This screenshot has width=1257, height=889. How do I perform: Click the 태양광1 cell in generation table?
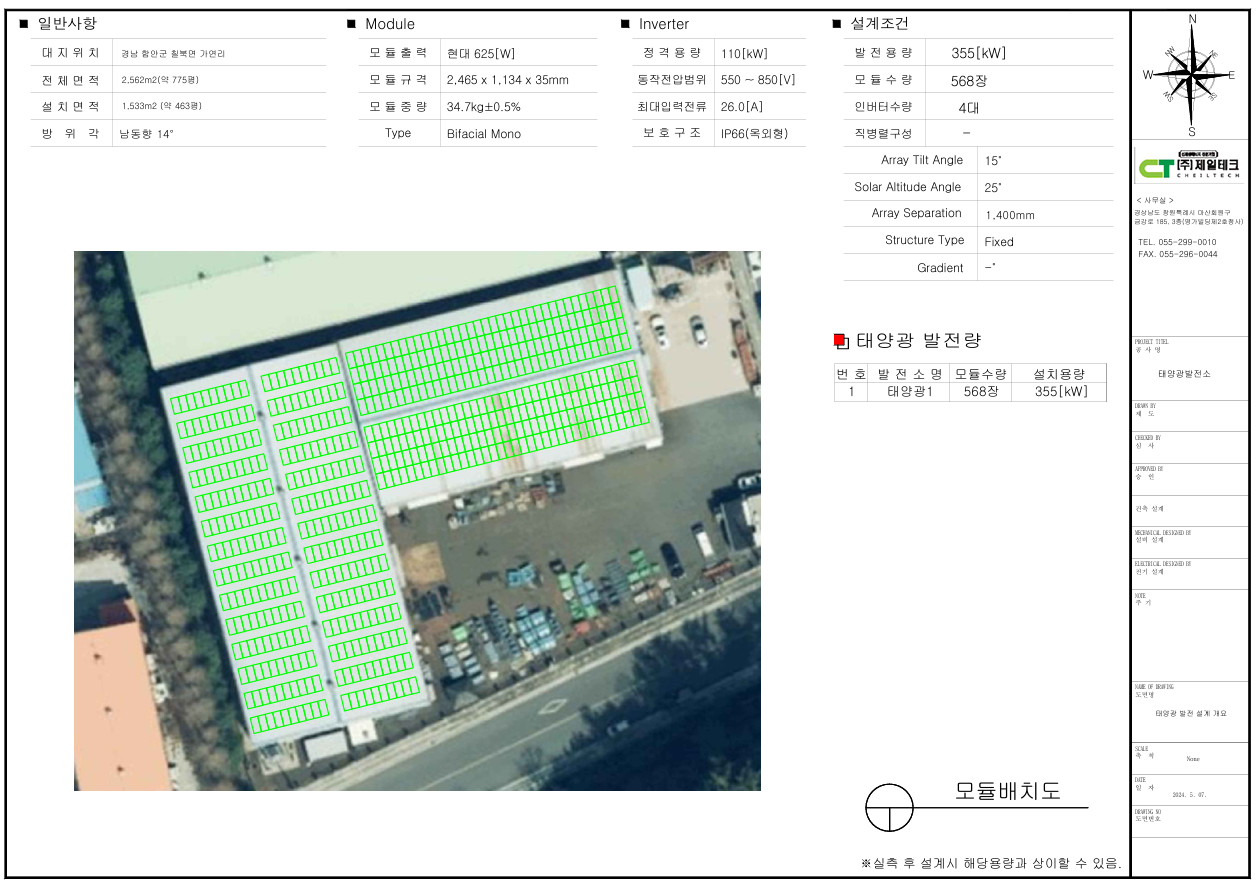[909, 392]
